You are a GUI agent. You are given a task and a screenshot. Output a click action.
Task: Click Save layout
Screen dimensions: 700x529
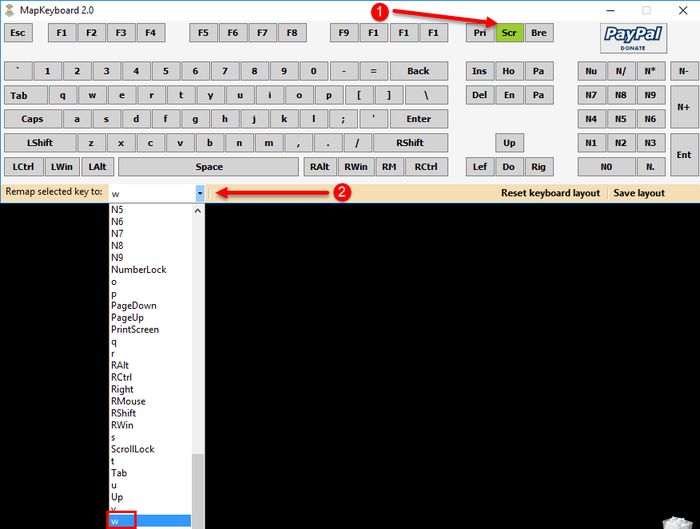pos(638,193)
